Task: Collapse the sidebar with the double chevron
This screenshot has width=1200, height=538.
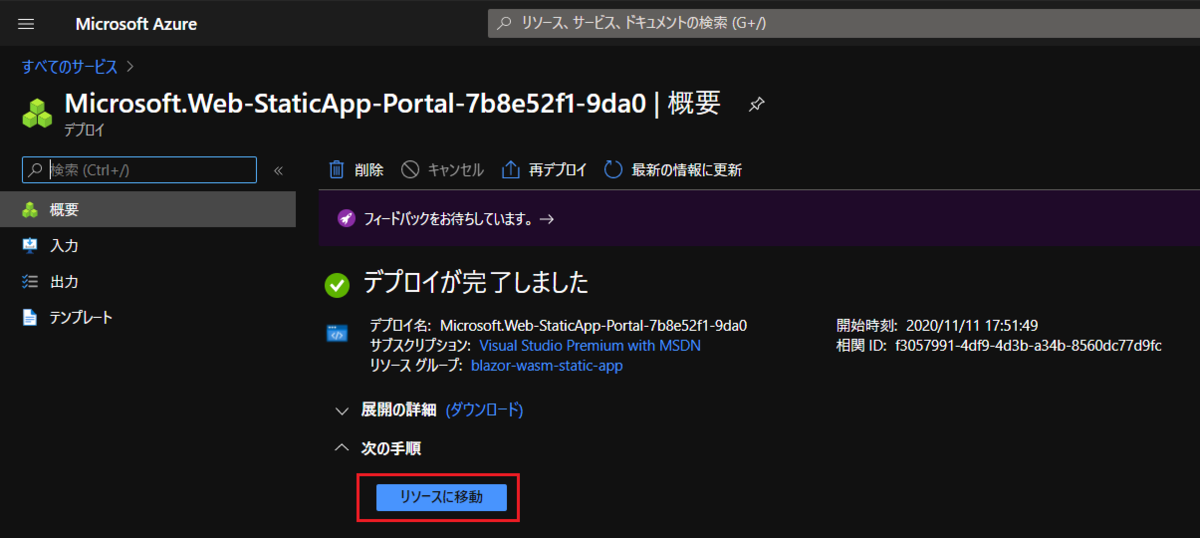Action: tap(278, 171)
